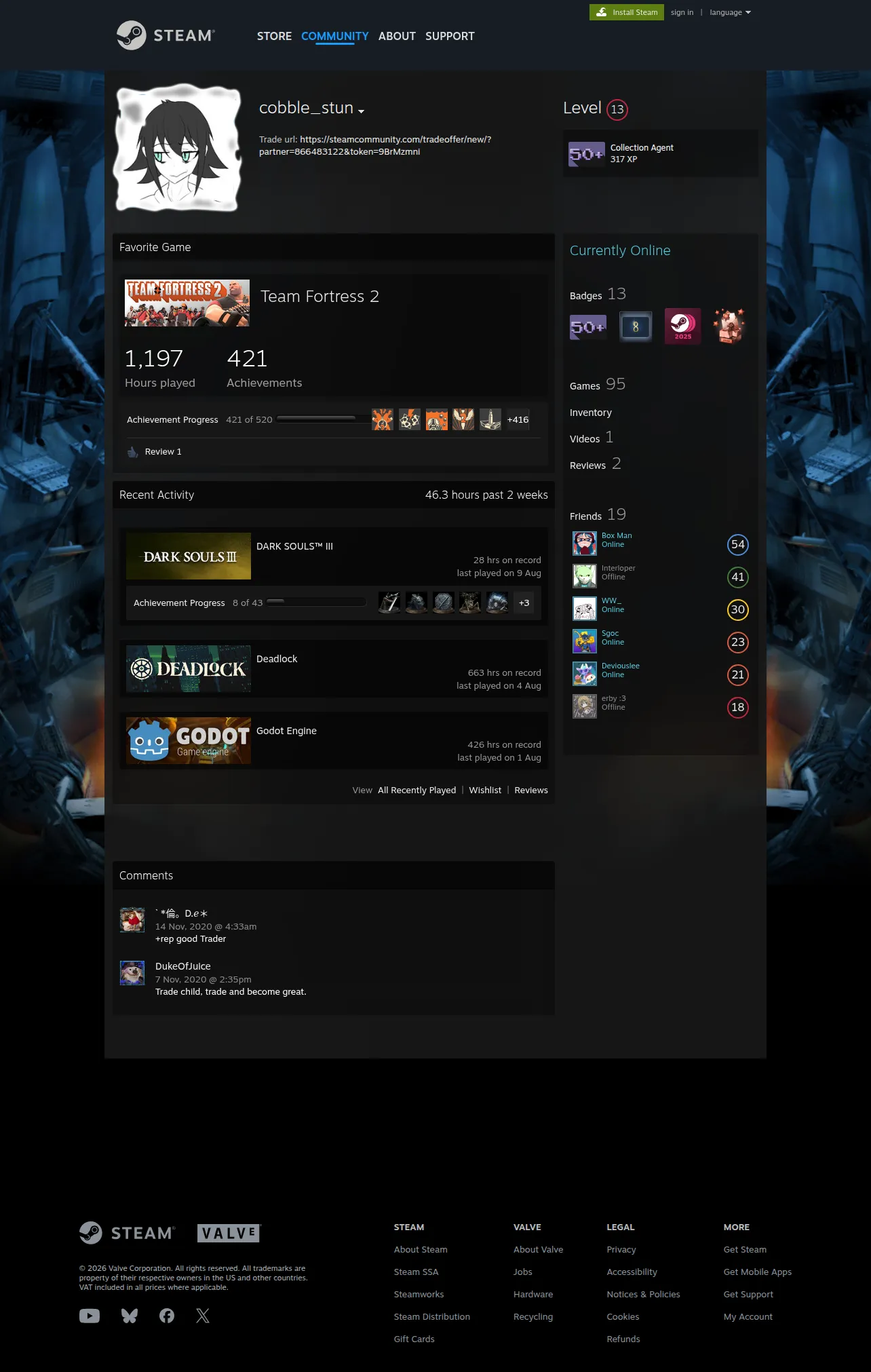The width and height of the screenshot is (871, 1372).
Task: Open the 50+ Collection Agent badge beside Level
Action: (586, 154)
